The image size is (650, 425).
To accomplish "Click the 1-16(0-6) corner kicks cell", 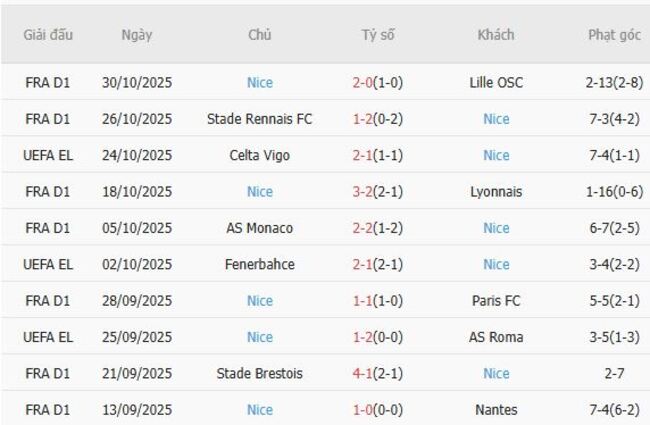I will click(x=614, y=192).
